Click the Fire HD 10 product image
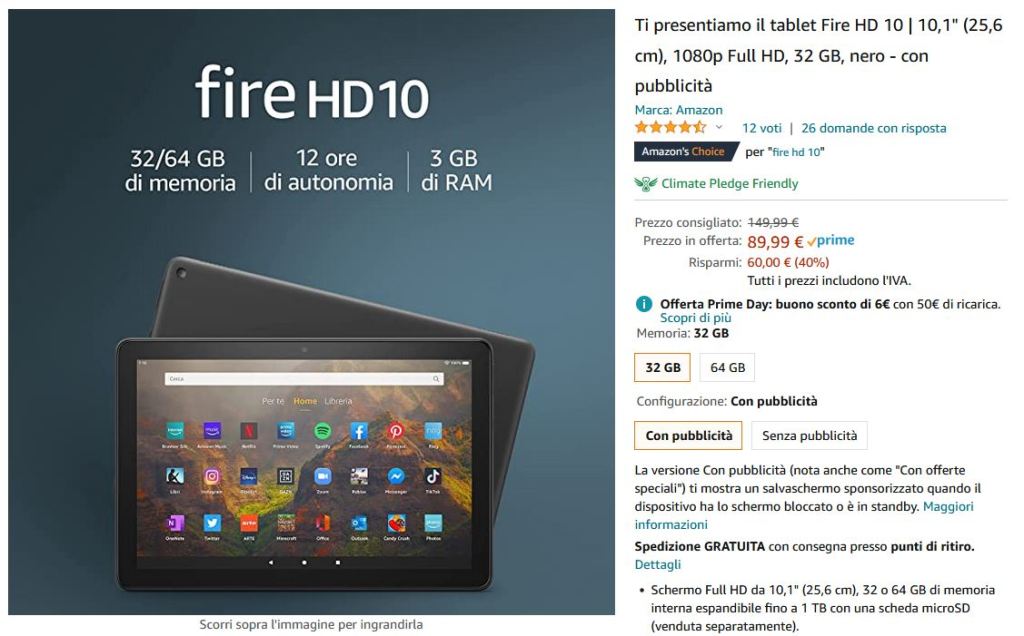Viewport: 1024px width, 636px height. click(x=312, y=311)
